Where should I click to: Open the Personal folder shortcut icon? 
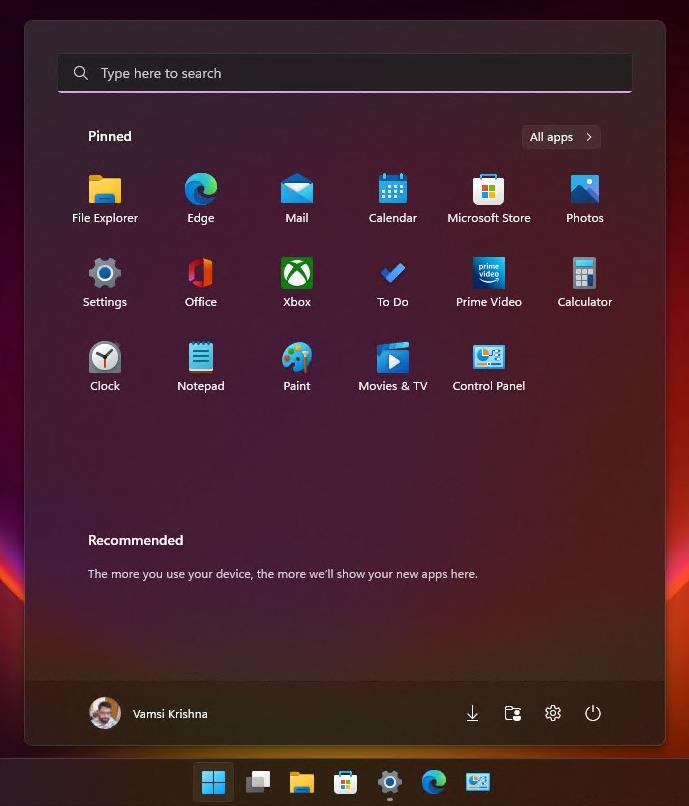click(x=513, y=713)
